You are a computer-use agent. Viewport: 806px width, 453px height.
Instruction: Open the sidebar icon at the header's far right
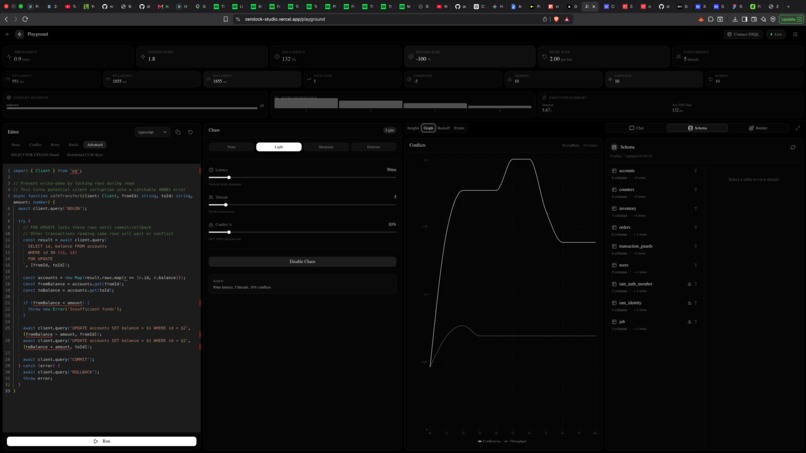tap(795, 34)
